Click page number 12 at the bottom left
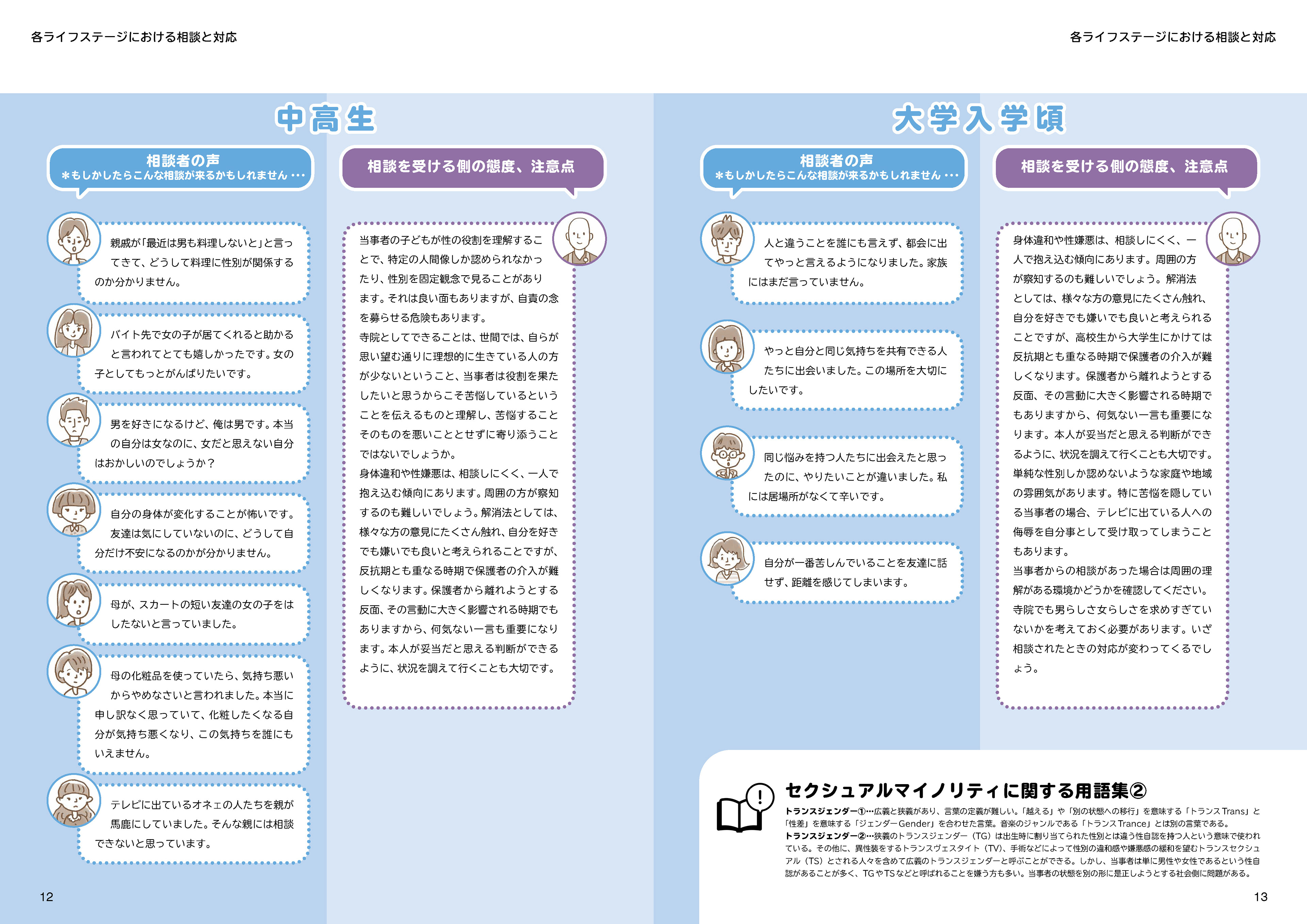Image resolution: width=1307 pixels, height=924 pixels. point(46,897)
